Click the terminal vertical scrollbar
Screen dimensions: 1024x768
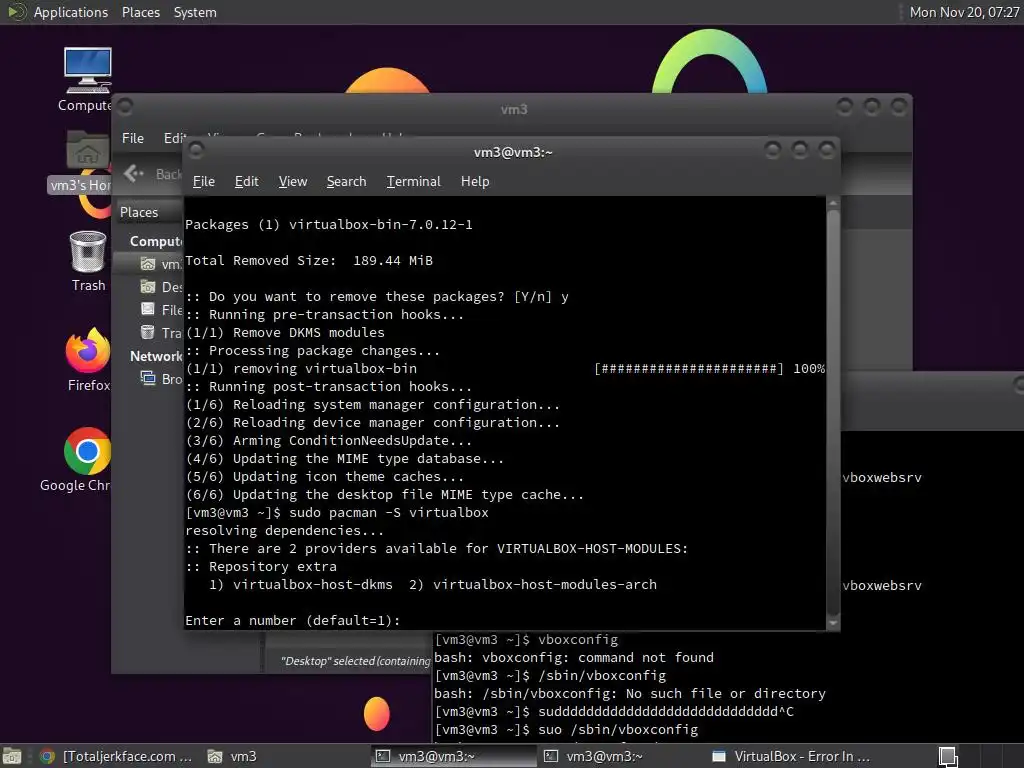(x=833, y=413)
